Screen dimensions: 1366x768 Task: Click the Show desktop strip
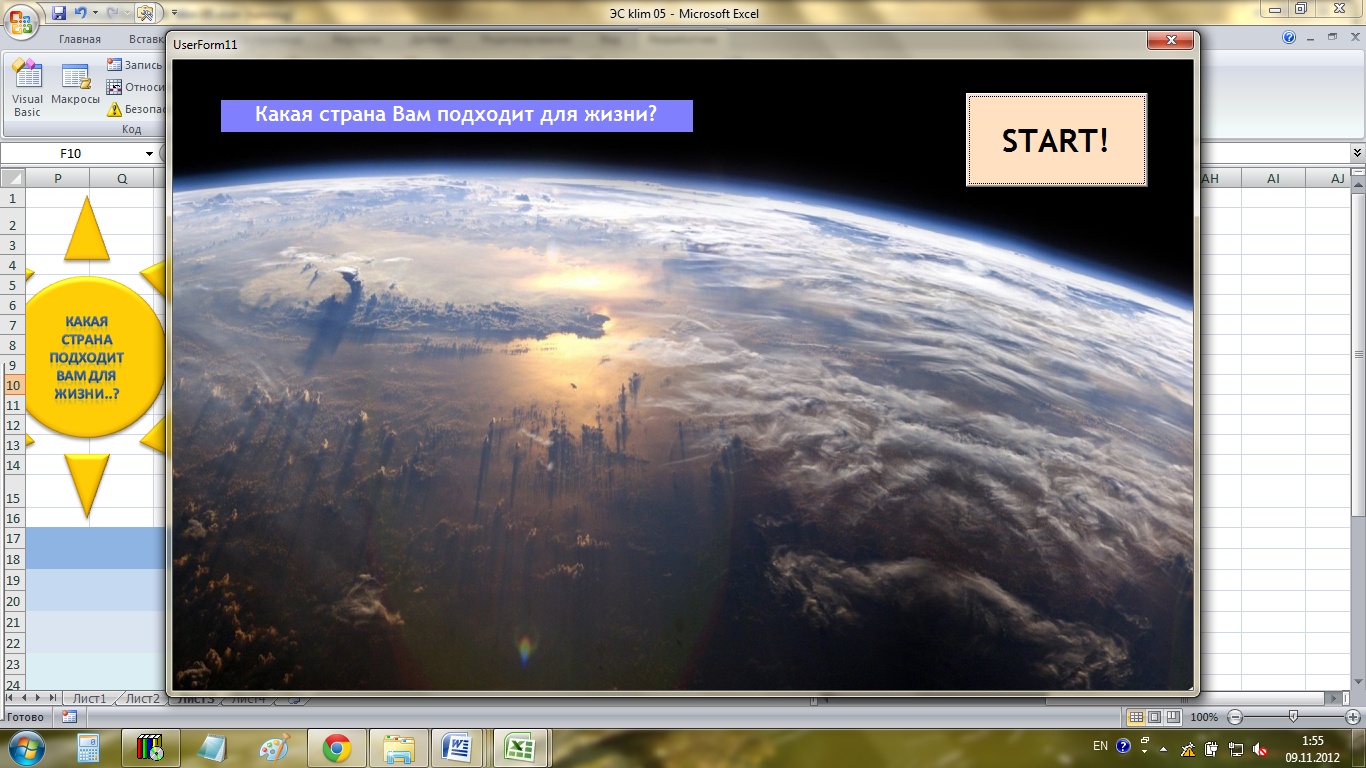click(1359, 748)
